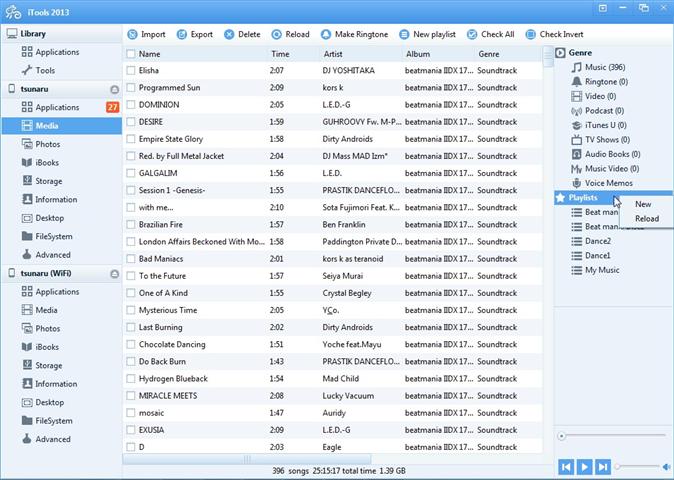The width and height of the screenshot is (674, 480).
Task: Click eject button beside tsunaru device
Action: (x=114, y=89)
